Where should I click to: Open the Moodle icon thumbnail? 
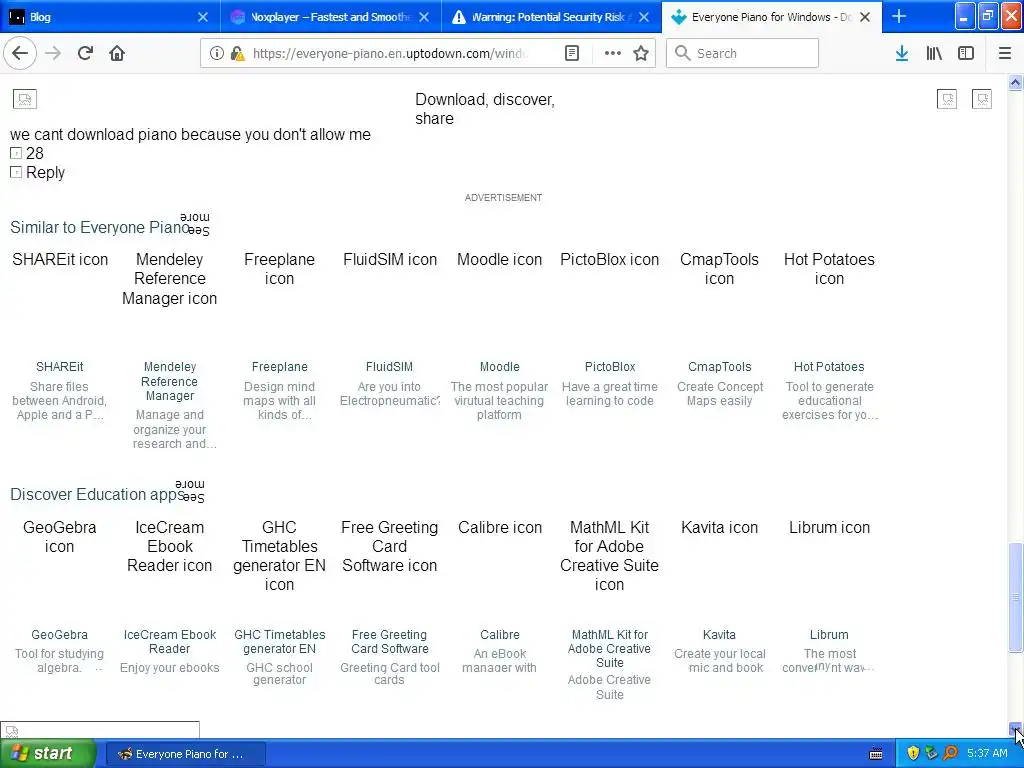click(x=500, y=259)
